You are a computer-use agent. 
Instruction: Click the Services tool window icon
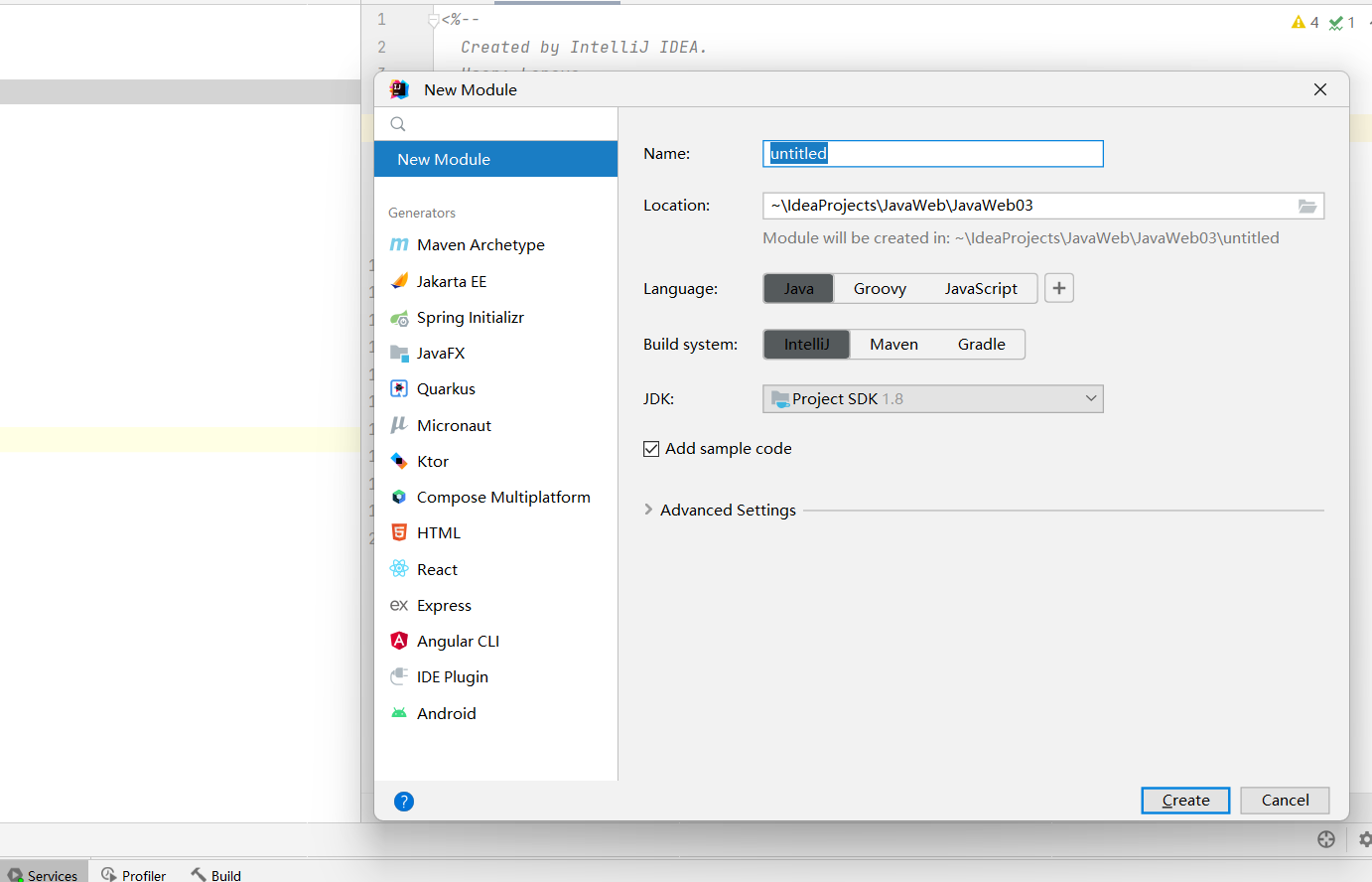[15, 875]
